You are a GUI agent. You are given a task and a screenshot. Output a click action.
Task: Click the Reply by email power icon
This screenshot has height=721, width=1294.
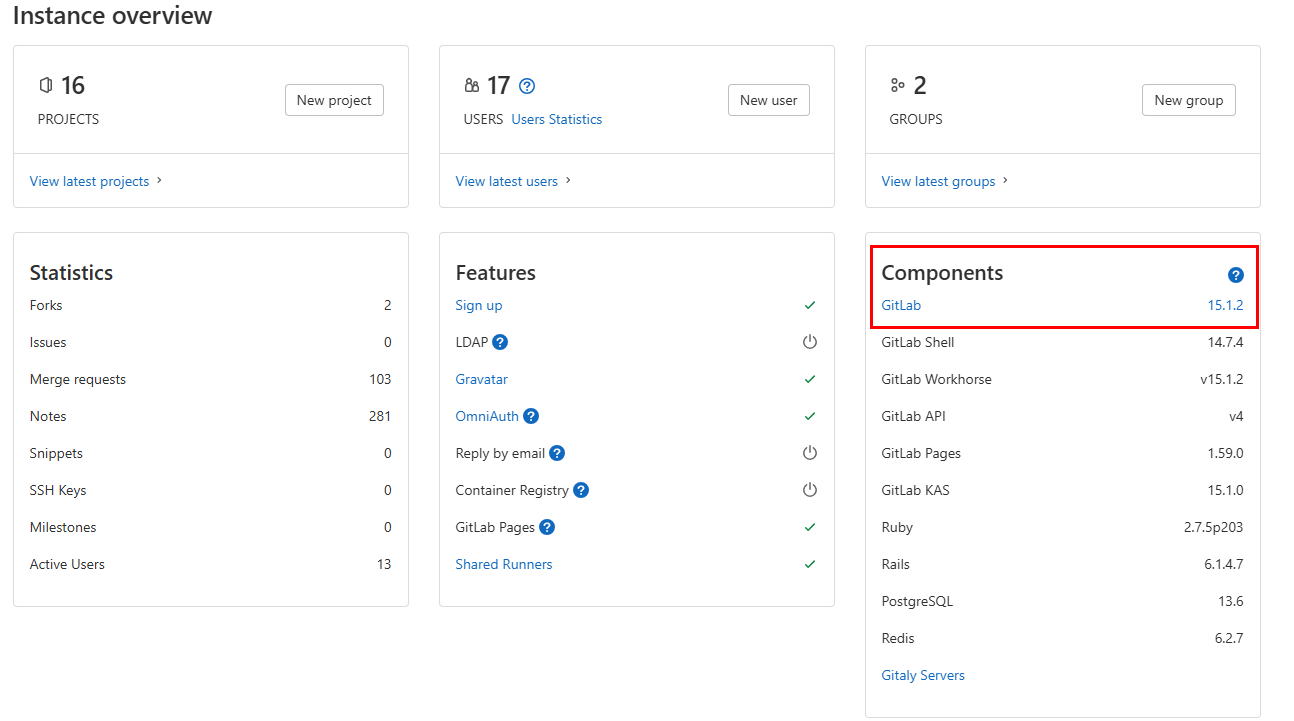810,453
